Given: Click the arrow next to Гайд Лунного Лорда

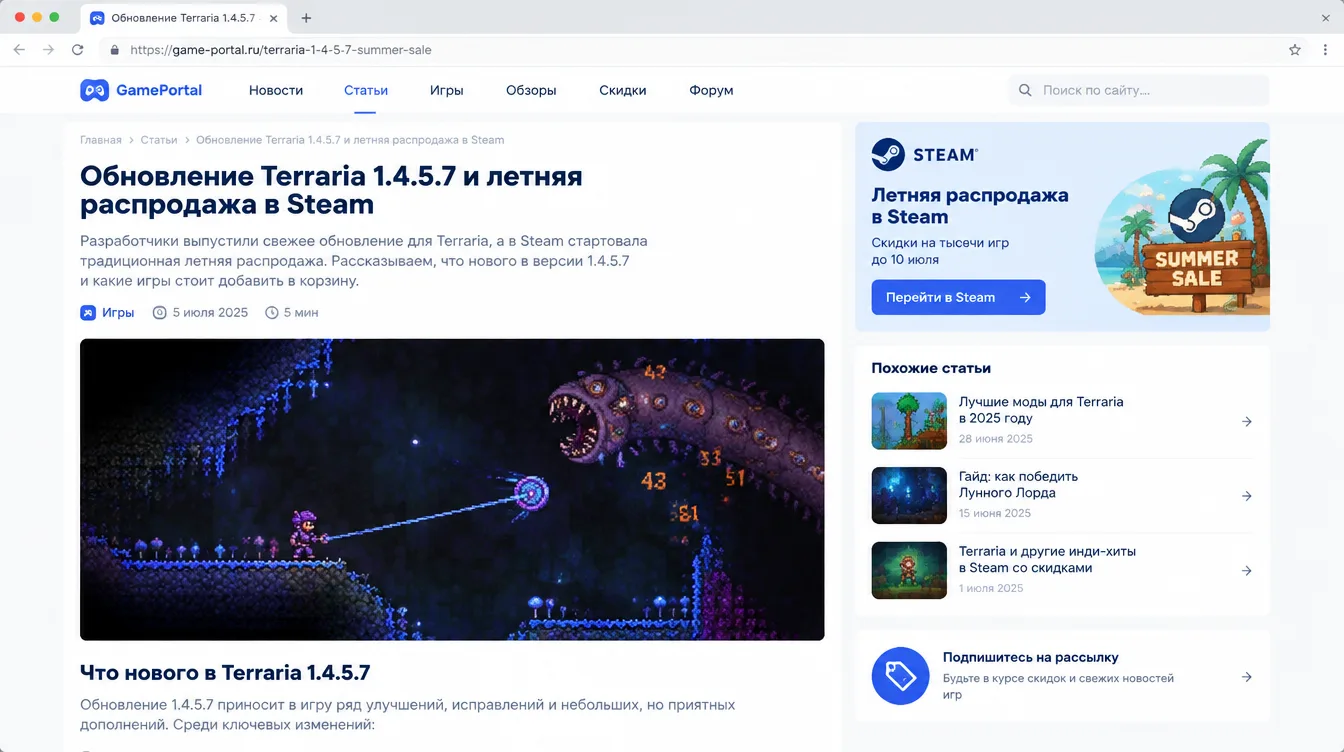Looking at the screenshot, I should pyautogui.click(x=1247, y=496).
